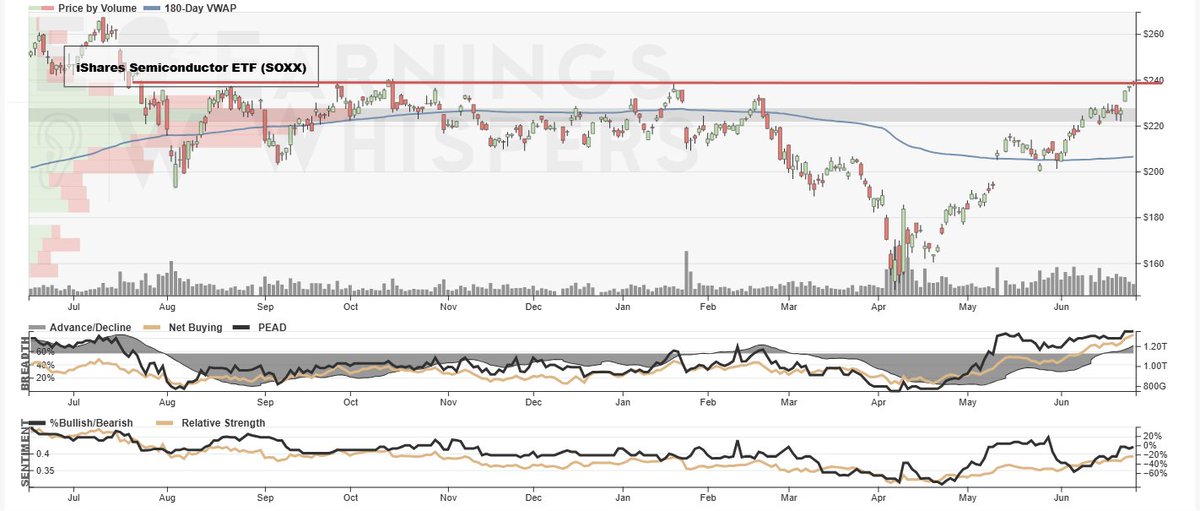Click the Price by Volume legend swatch
This screenshot has width=1200, height=511.
(x=41, y=7)
